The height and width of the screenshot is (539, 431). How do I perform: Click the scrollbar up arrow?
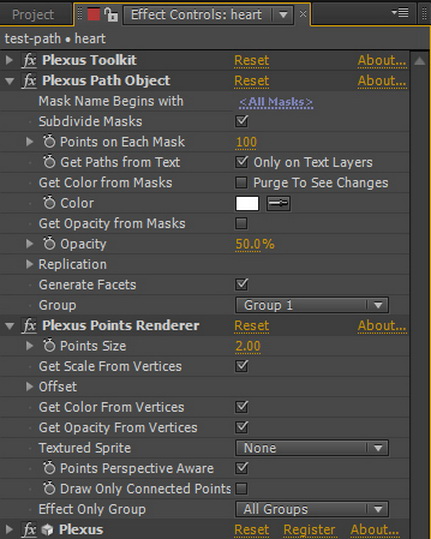[x=420, y=61]
